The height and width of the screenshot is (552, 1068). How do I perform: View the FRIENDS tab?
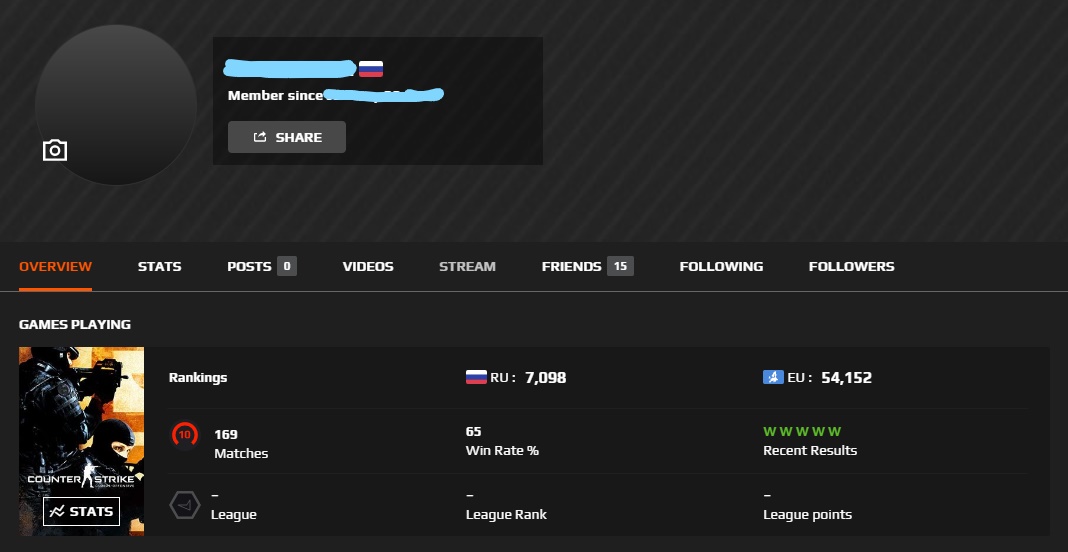587,266
